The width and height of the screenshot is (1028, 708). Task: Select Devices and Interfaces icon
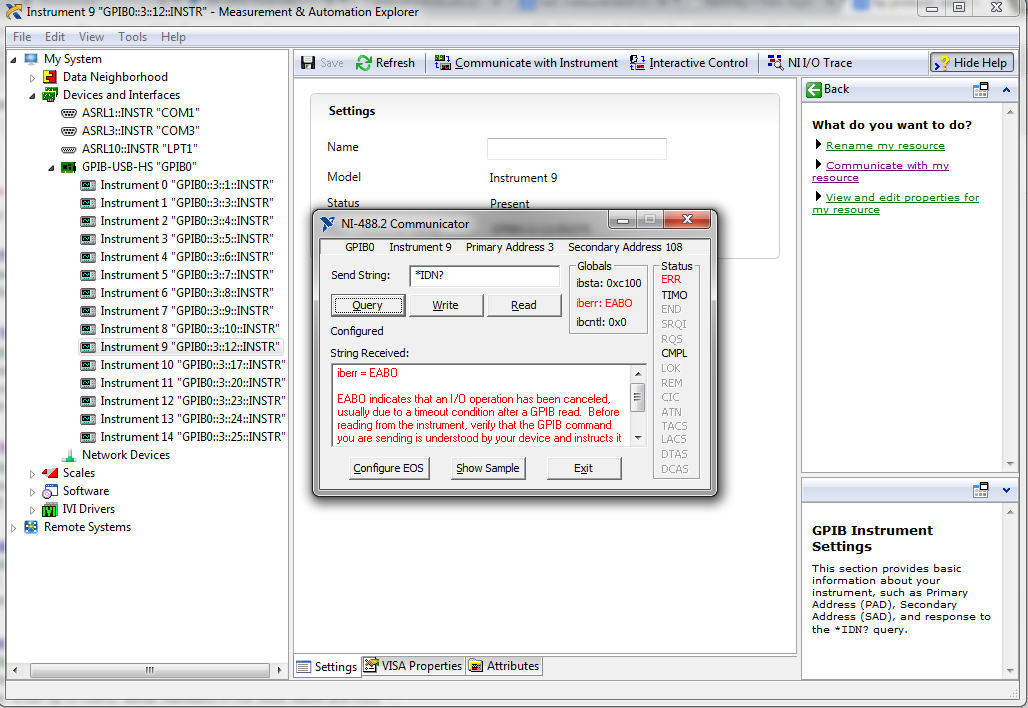[x=50, y=95]
